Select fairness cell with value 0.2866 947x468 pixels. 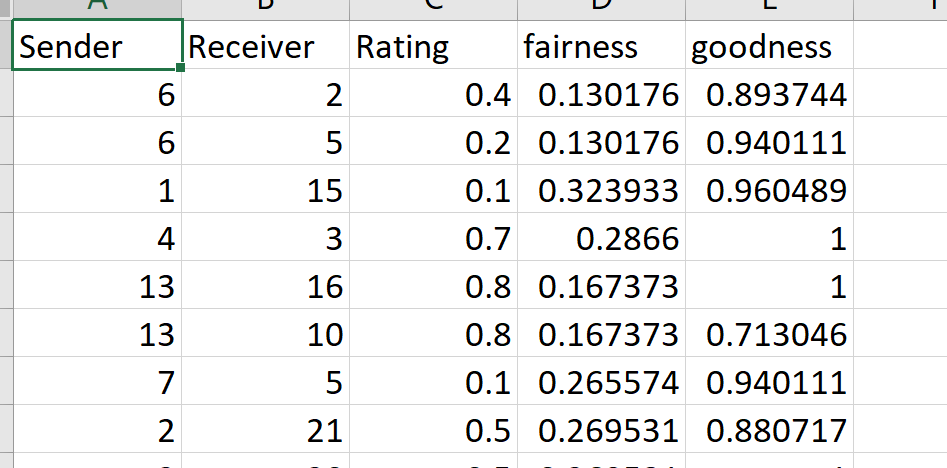tap(601, 237)
